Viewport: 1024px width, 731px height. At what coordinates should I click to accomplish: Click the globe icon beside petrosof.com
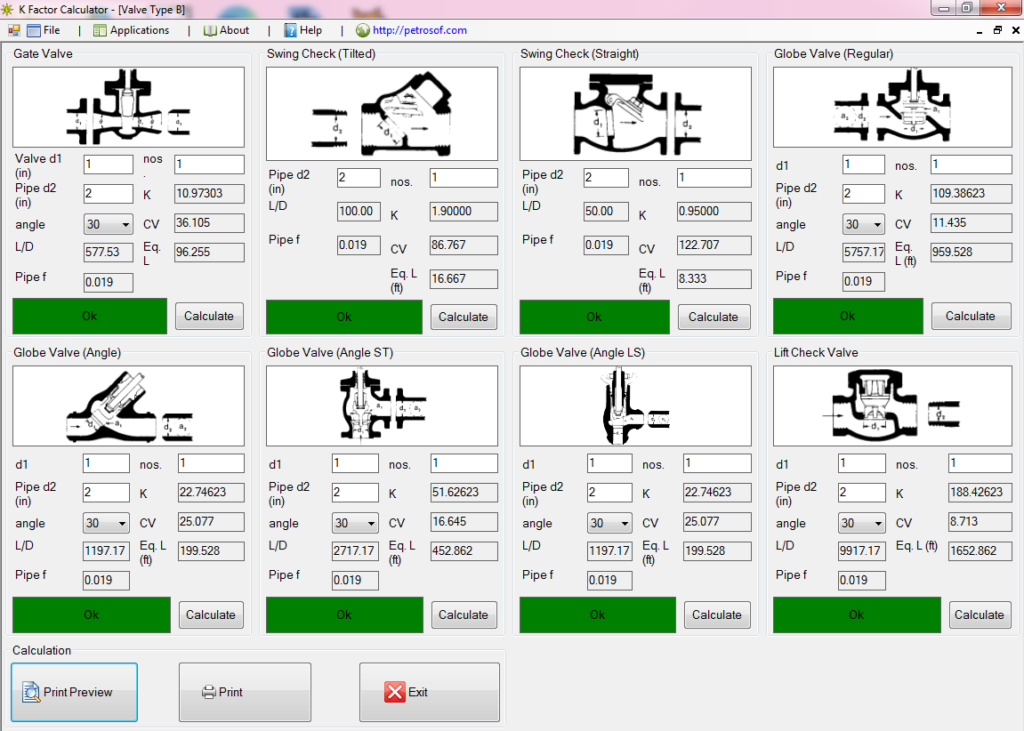coord(362,30)
